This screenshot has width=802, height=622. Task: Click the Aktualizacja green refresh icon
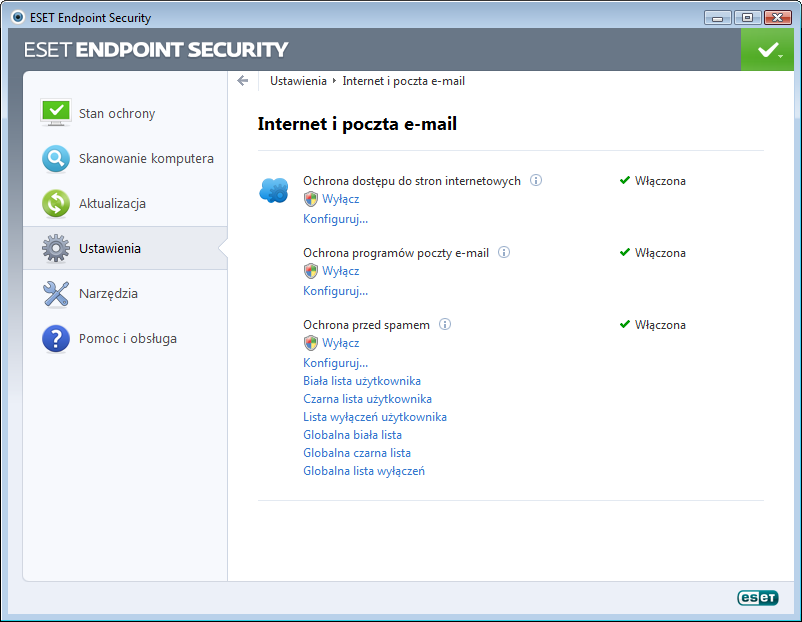coord(56,204)
